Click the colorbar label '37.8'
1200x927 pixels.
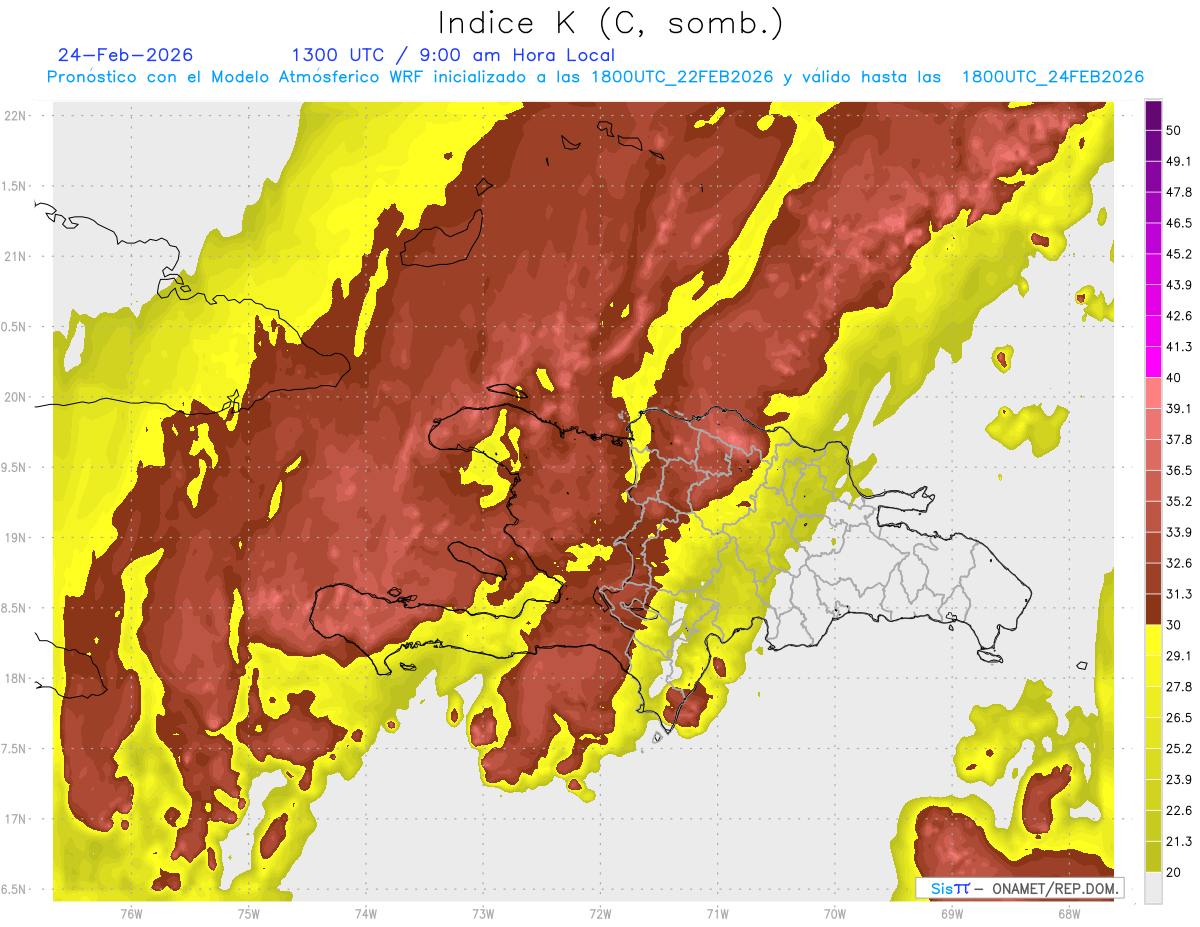pos(1178,439)
